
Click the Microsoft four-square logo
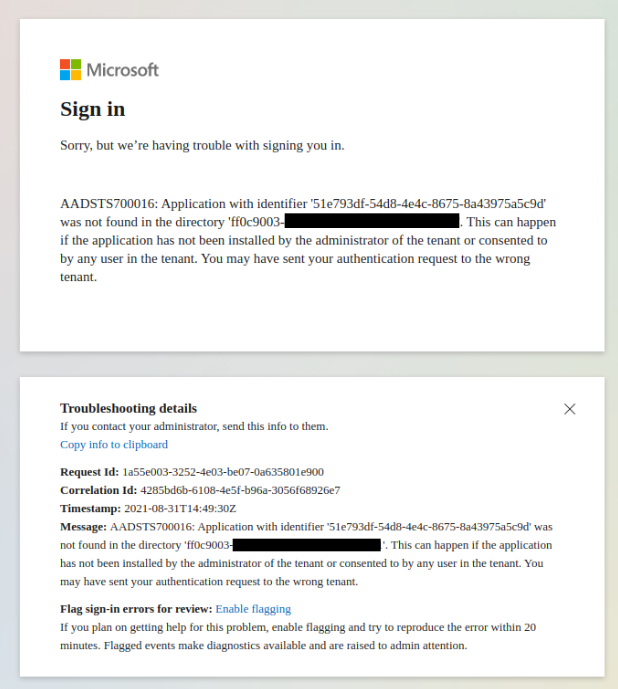(70, 70)
